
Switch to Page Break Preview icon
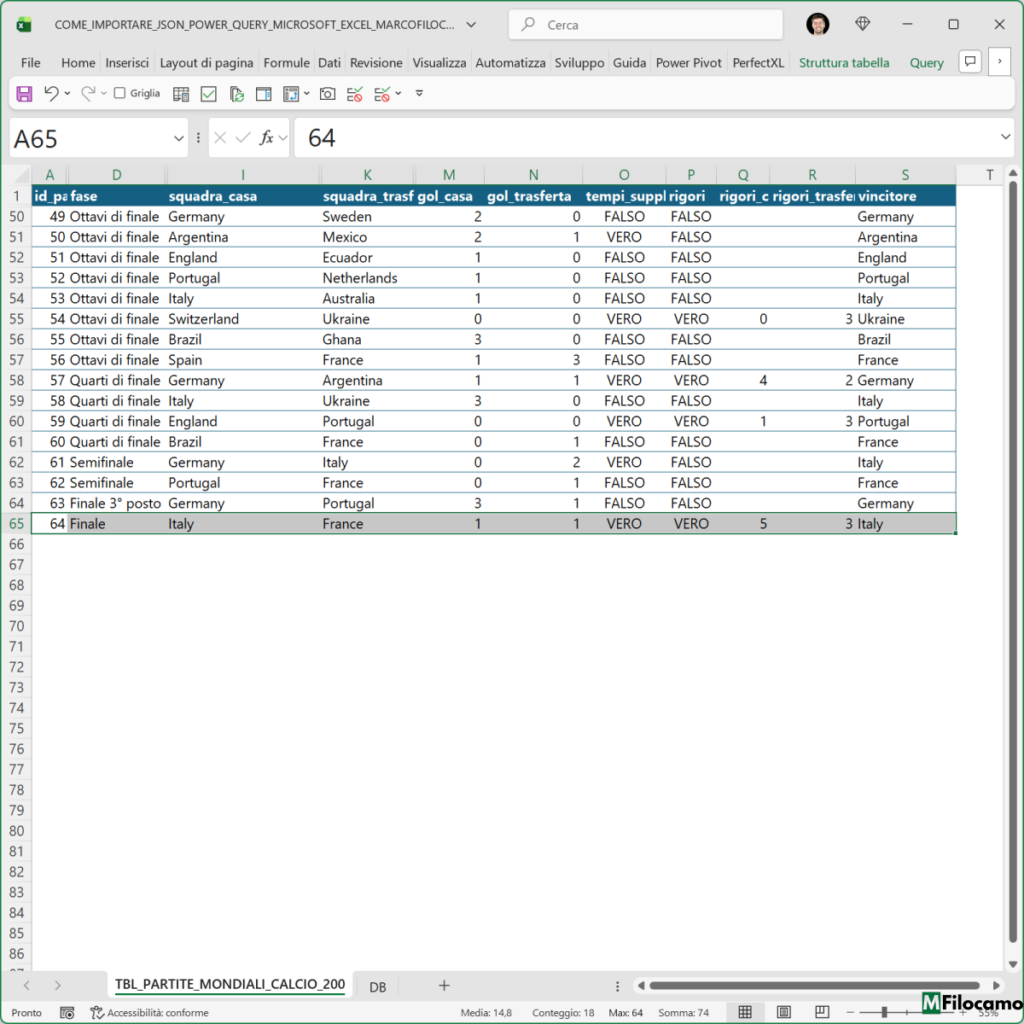point(822,1012)
